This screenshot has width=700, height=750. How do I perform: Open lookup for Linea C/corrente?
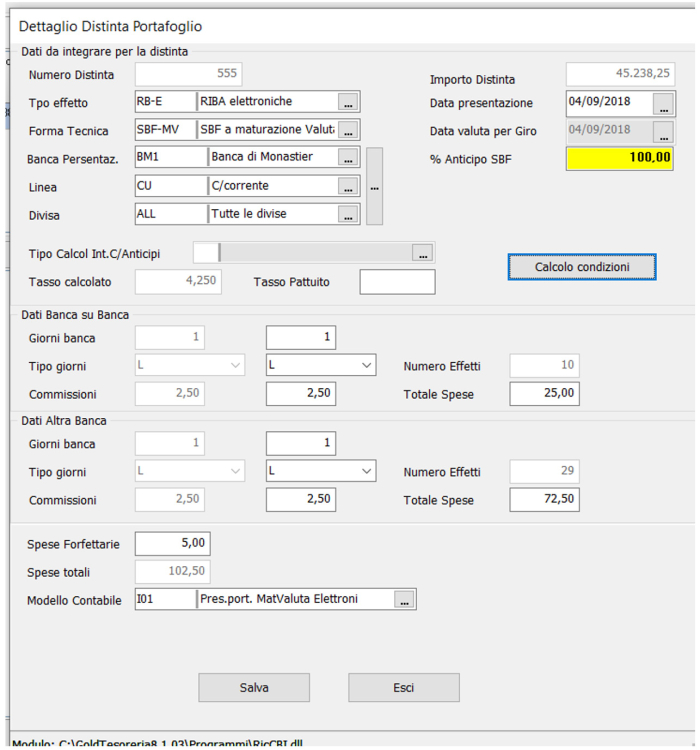click(347, 186)
